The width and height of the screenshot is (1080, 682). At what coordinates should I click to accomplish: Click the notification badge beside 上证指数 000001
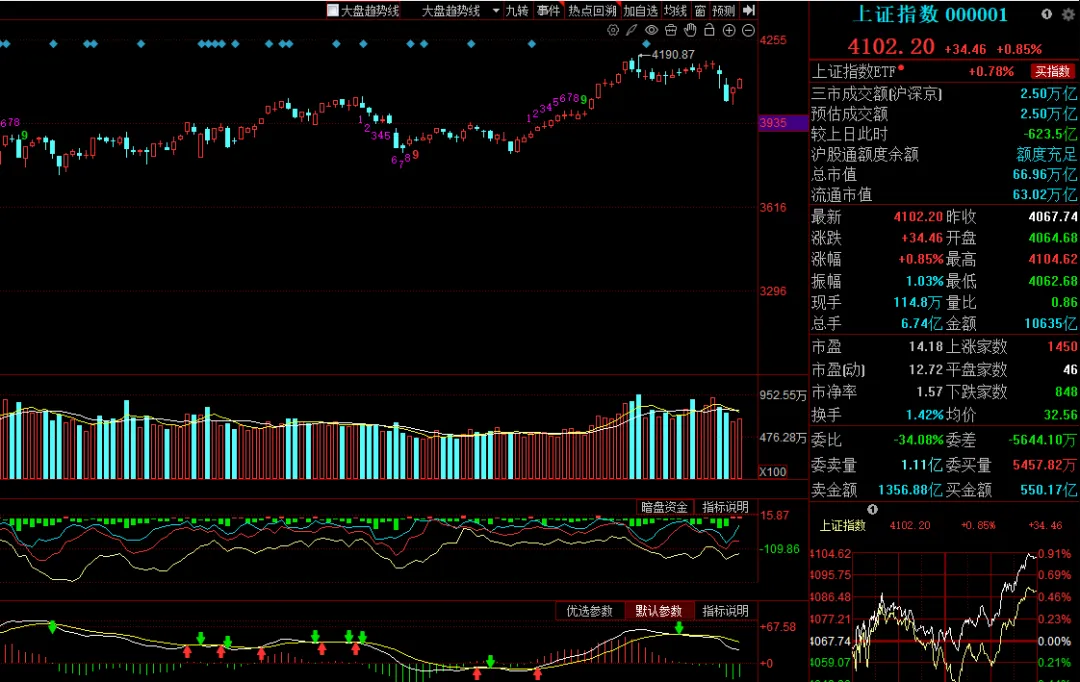pyautogui.click(x=1046, y=14)
